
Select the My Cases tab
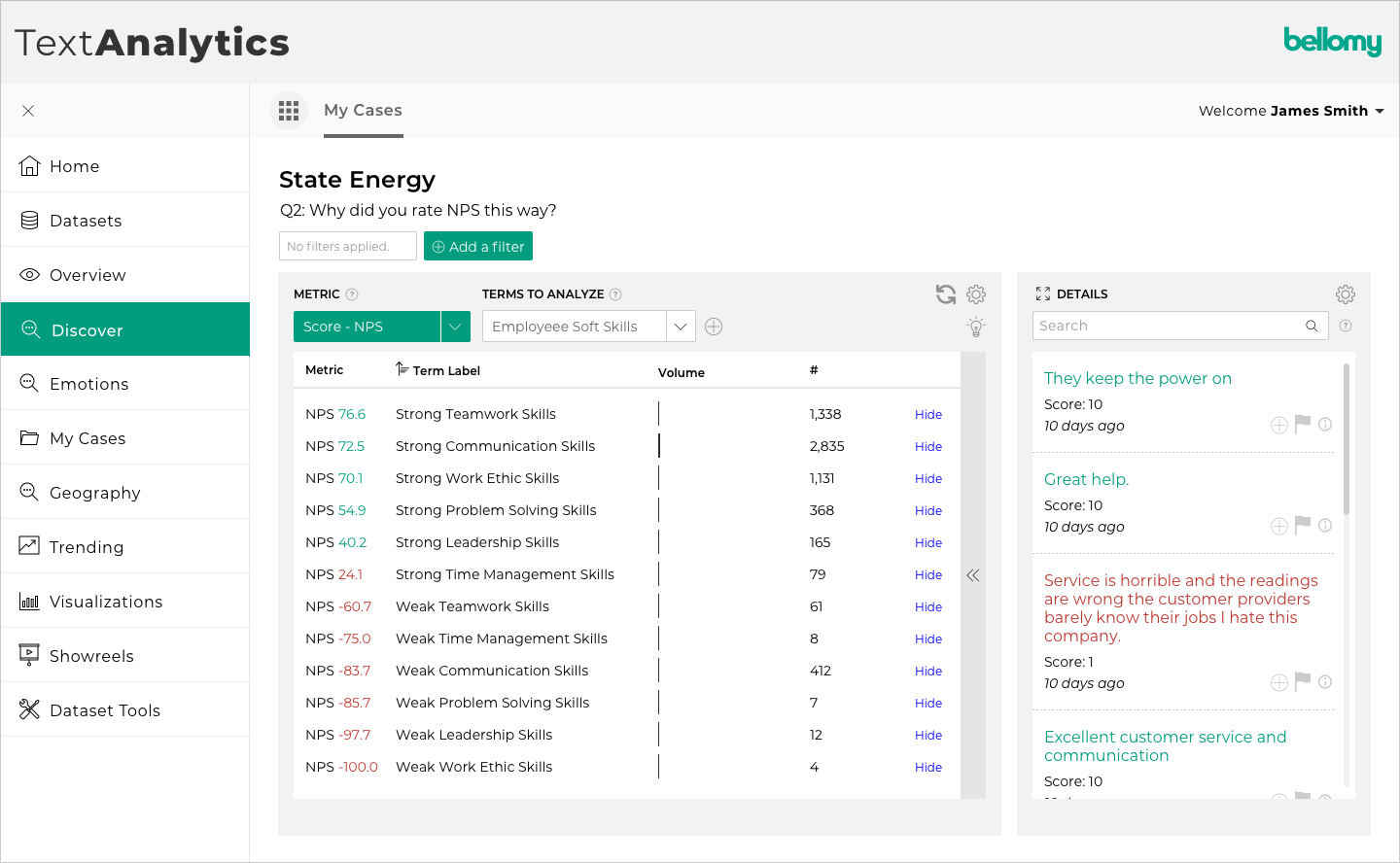point(363,111)
